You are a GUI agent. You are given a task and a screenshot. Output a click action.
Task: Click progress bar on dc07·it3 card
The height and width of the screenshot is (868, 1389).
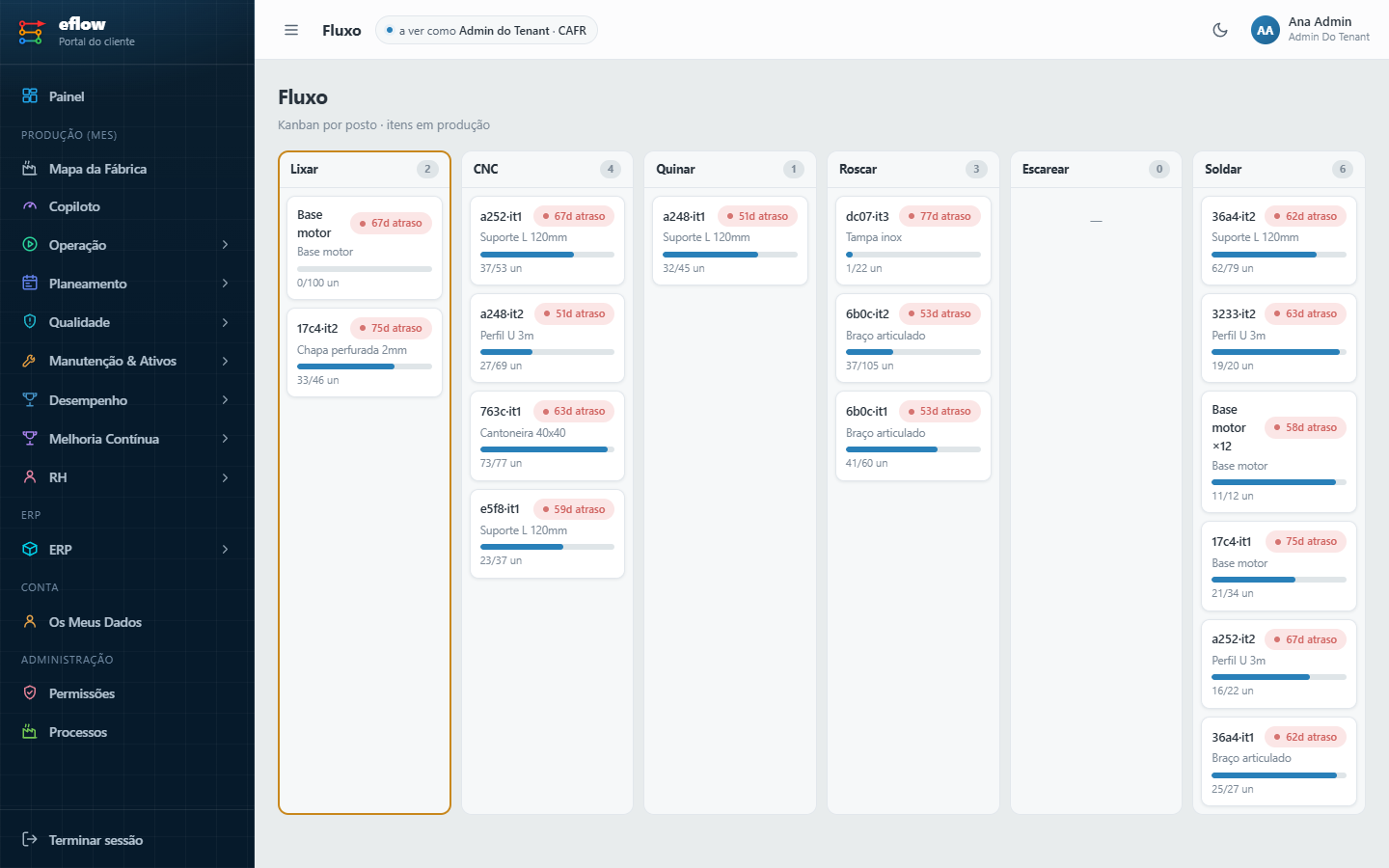pos(912,255)
